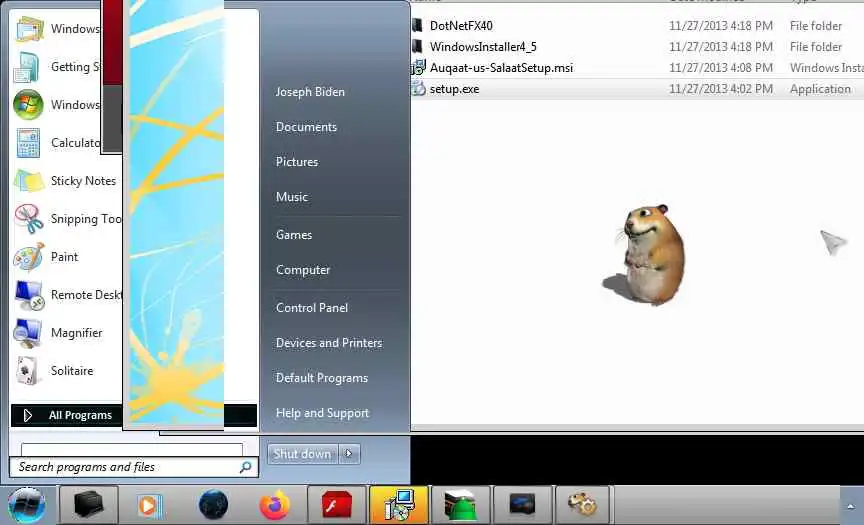Viewport: 864px width, 525px height.
Task: Open Devices and Printers
Action: (329, 343)
